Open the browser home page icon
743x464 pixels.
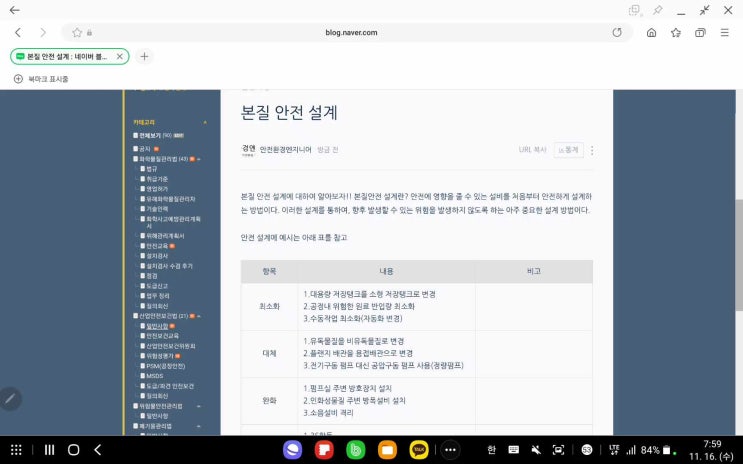[x=652, y=32]
